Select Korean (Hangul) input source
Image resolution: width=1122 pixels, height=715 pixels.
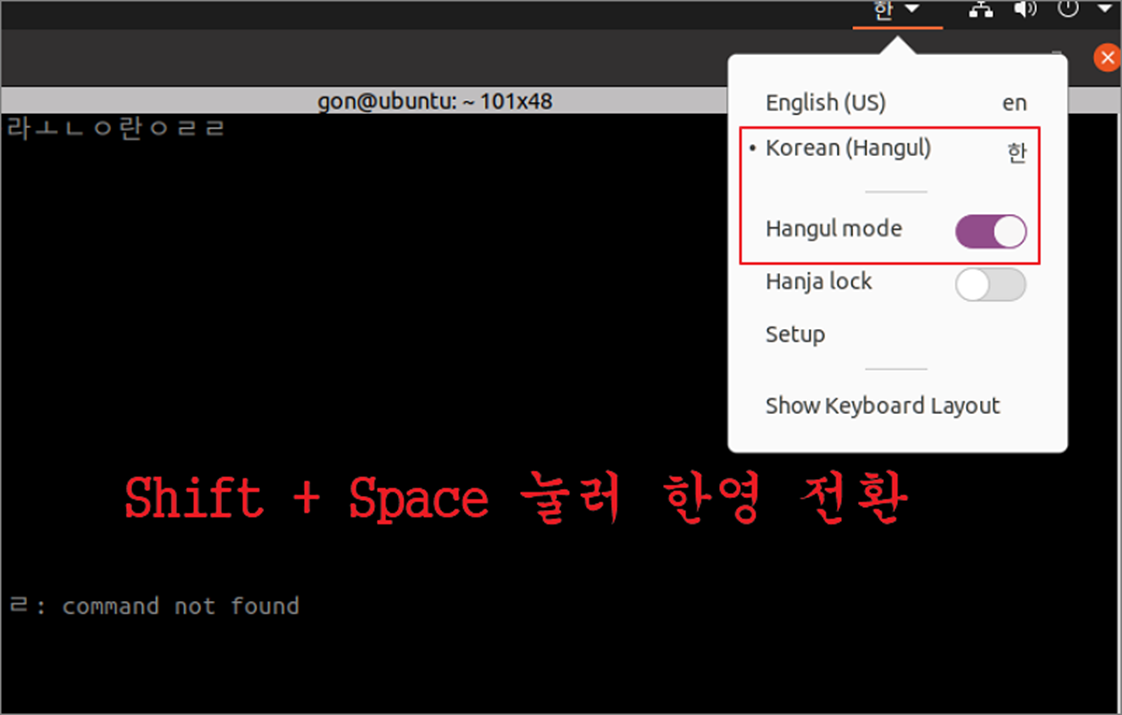tap(897, 149)
